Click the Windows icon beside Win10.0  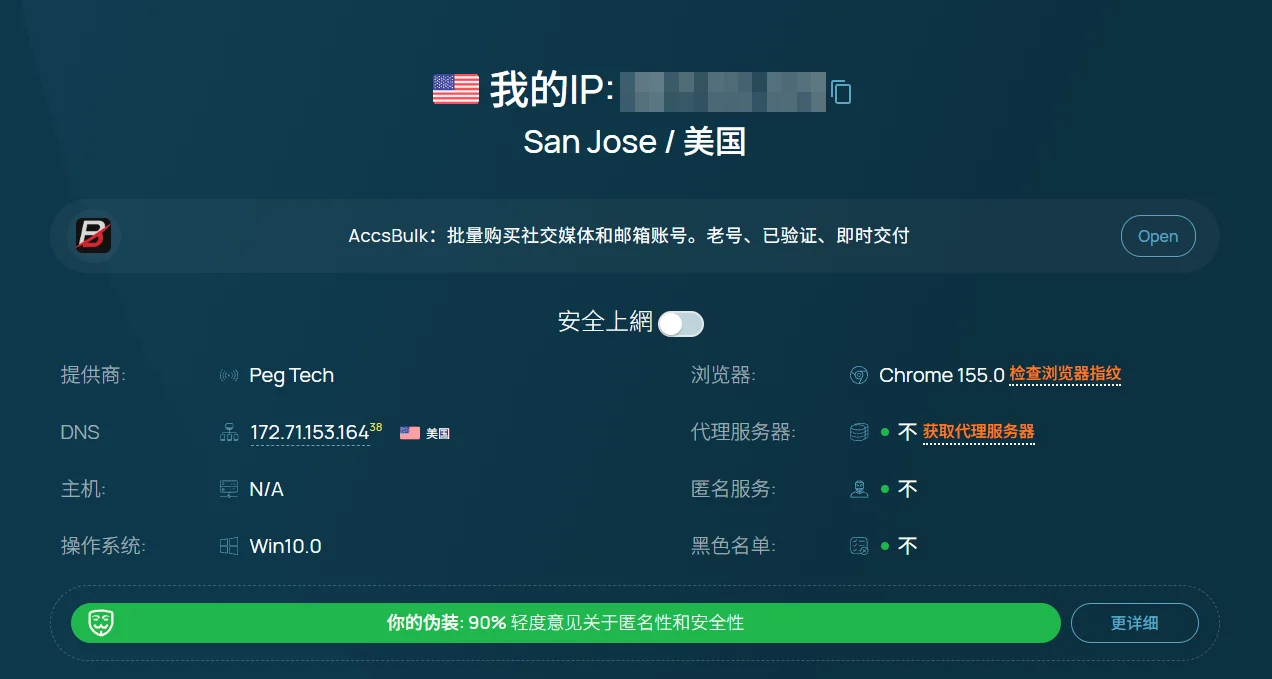(x=229, y=546)
